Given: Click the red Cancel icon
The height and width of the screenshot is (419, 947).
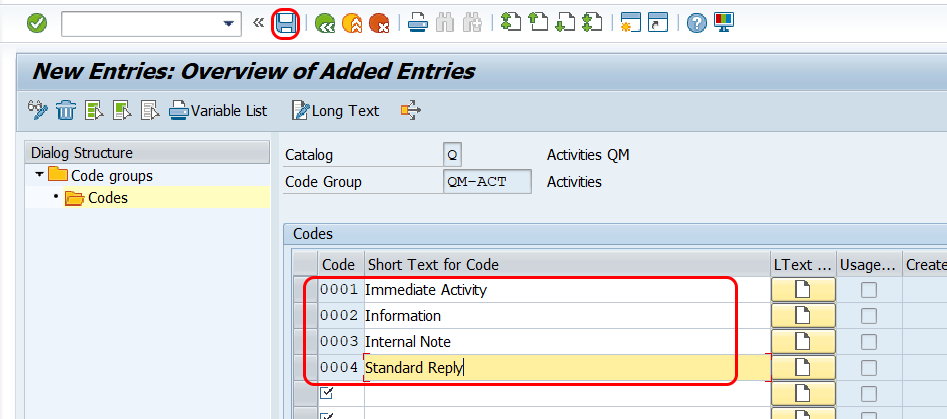Looking at the screenshot, I should coord(379,24).
